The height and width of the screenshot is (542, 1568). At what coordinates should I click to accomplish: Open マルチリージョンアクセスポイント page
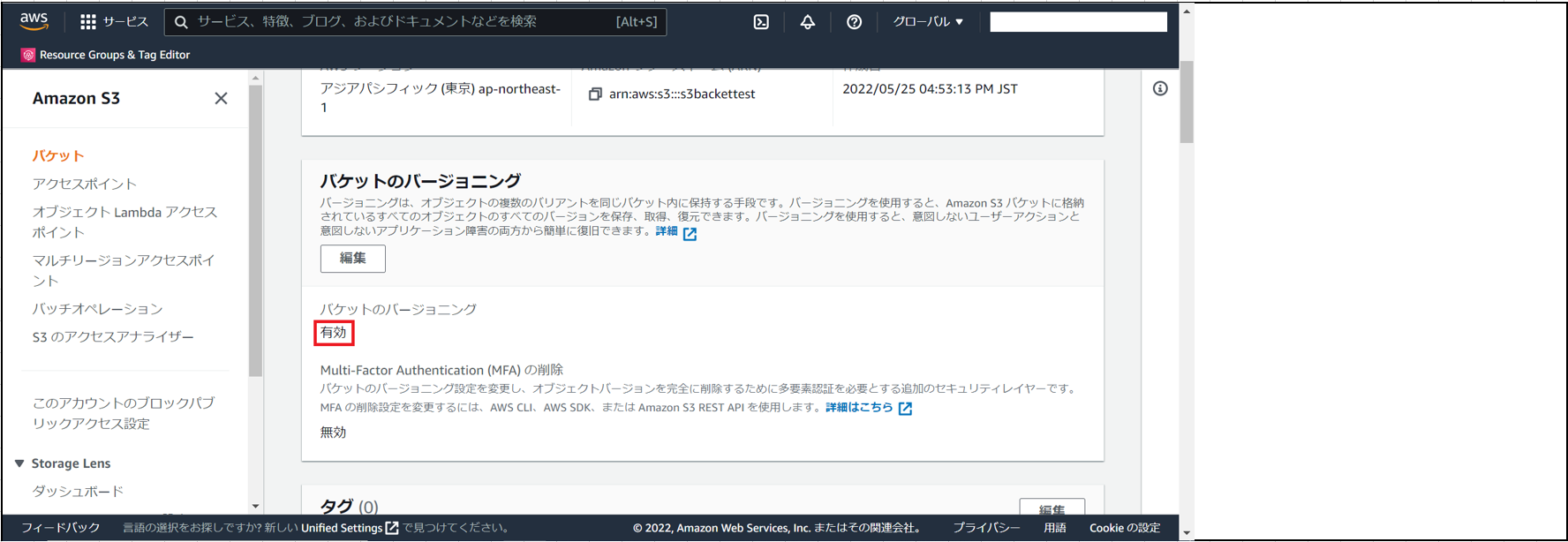124,270
